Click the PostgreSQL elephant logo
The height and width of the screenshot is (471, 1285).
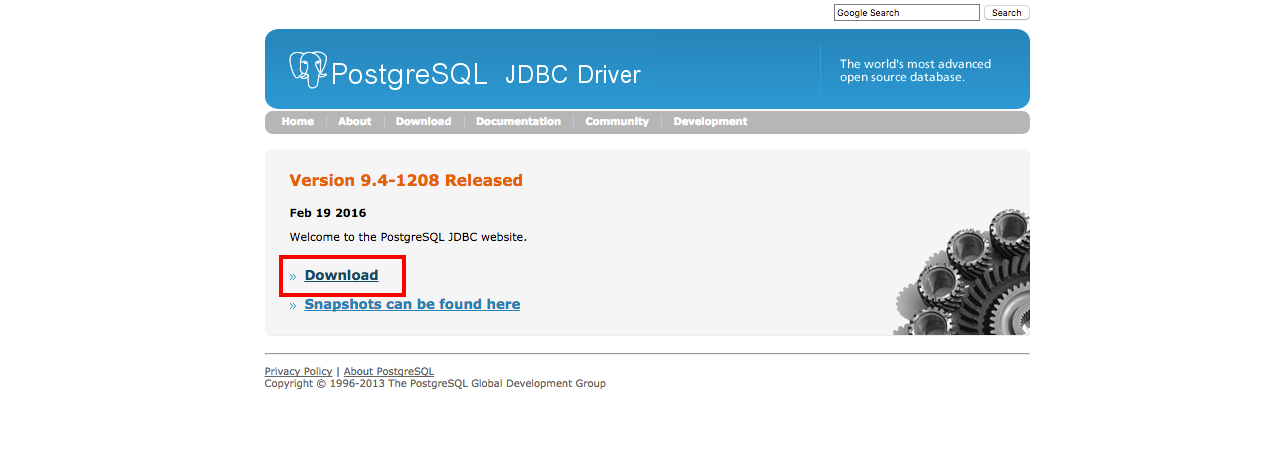click(308, 70)
